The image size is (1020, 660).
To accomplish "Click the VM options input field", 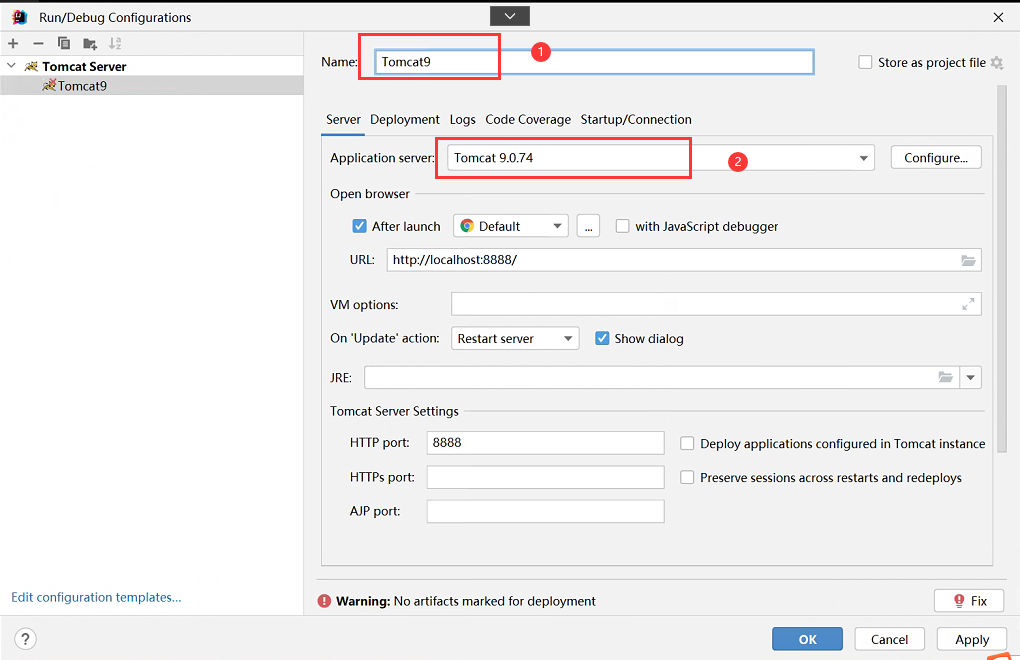I will [x=716, y=304].
